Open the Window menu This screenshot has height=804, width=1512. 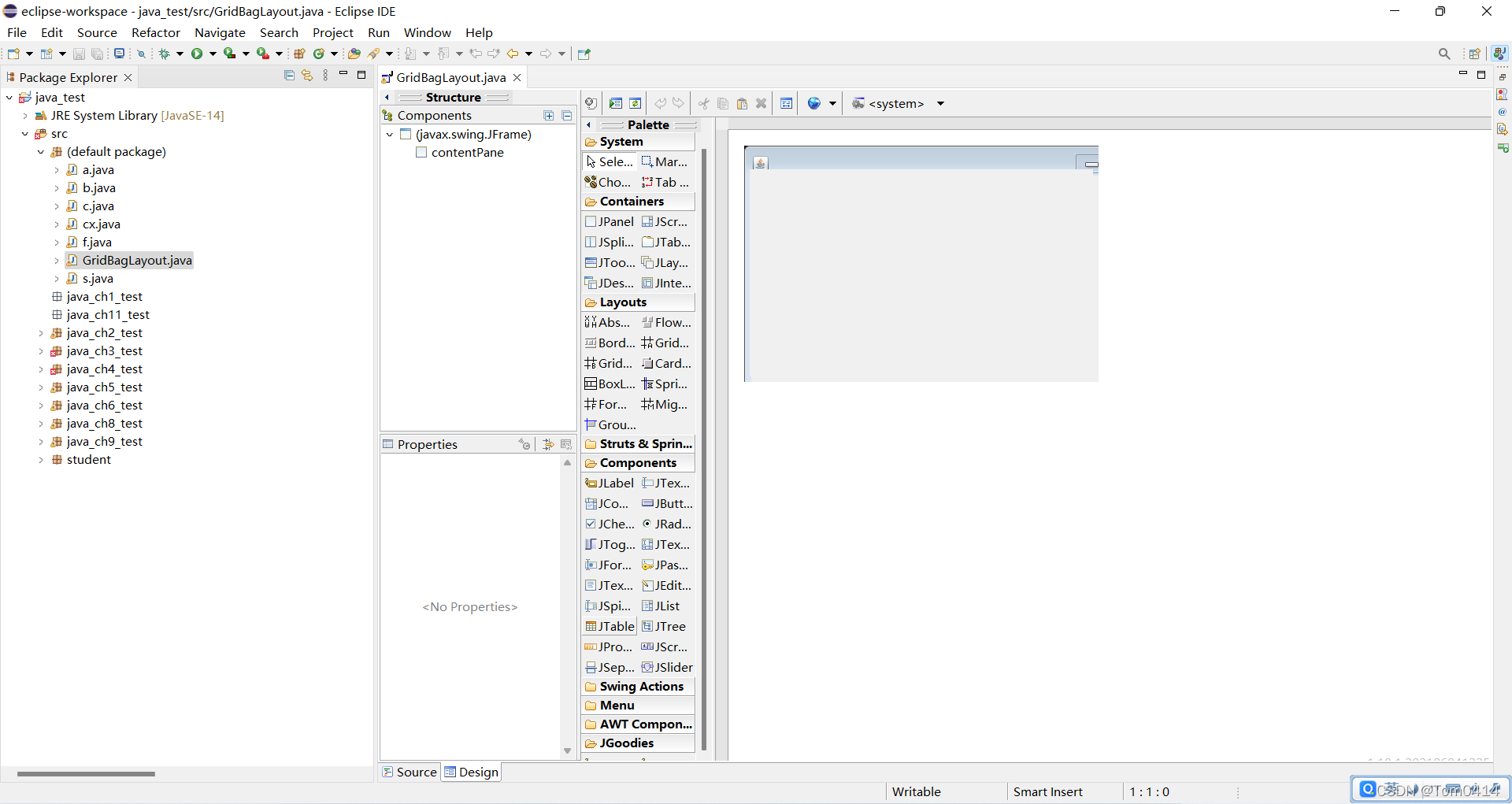pos(428,32)
